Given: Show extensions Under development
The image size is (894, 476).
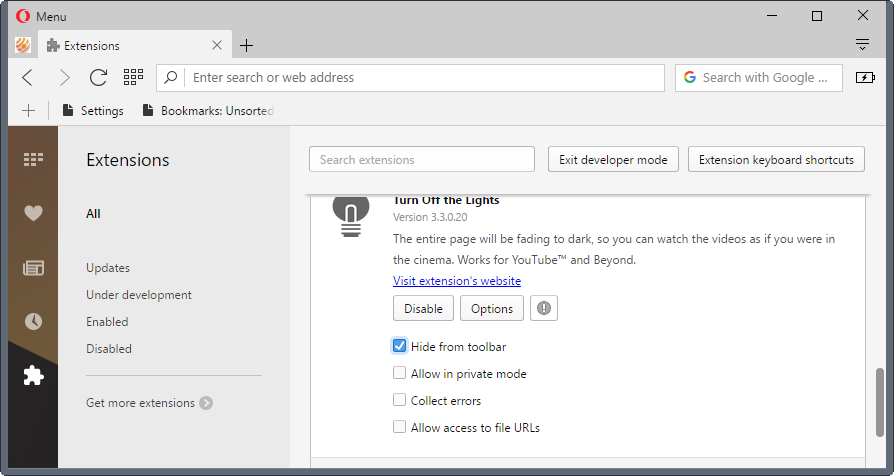Looking at the screenshot, I should [139, 295].
